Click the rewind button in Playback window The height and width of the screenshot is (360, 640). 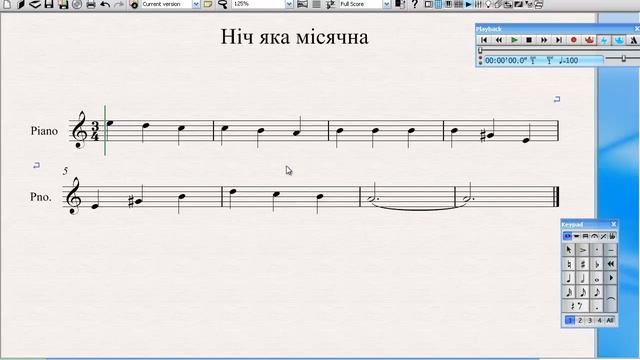[499, 40]
